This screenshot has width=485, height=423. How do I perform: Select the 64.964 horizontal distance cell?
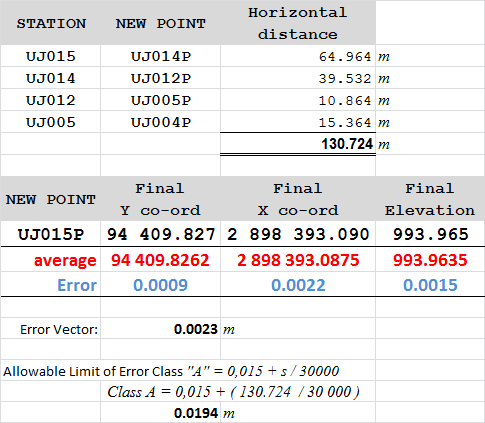click(298, 56)
